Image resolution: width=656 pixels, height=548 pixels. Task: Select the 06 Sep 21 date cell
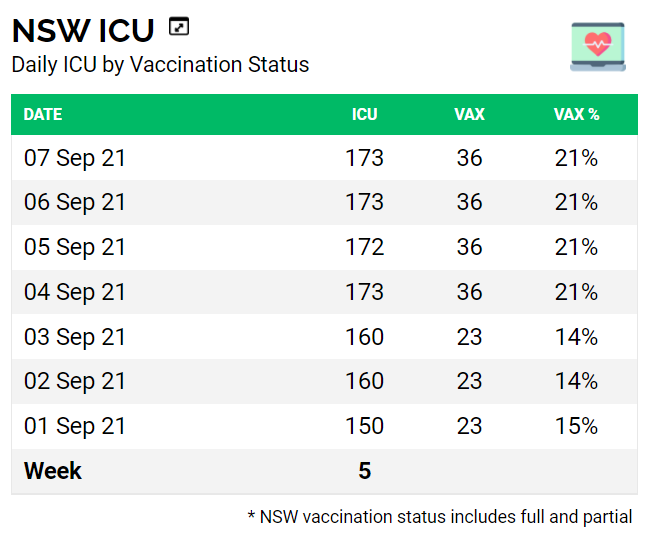75,202
